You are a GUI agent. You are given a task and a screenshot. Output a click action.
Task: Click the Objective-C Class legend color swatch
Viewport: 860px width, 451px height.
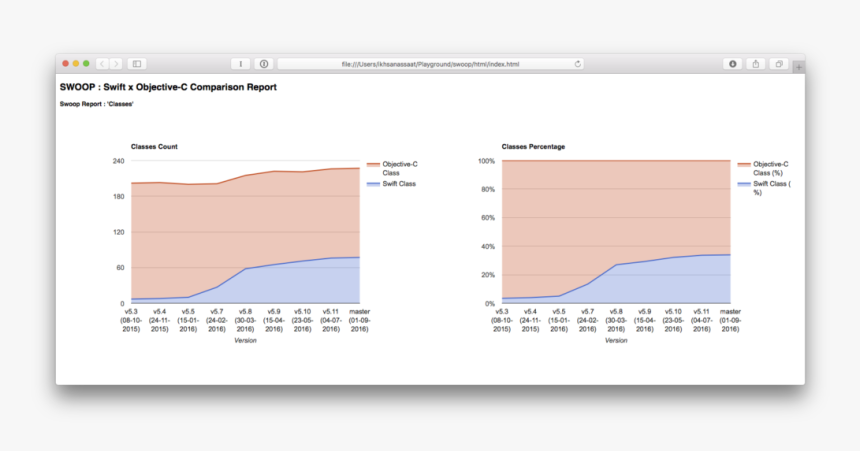click(x=373, y=164)
